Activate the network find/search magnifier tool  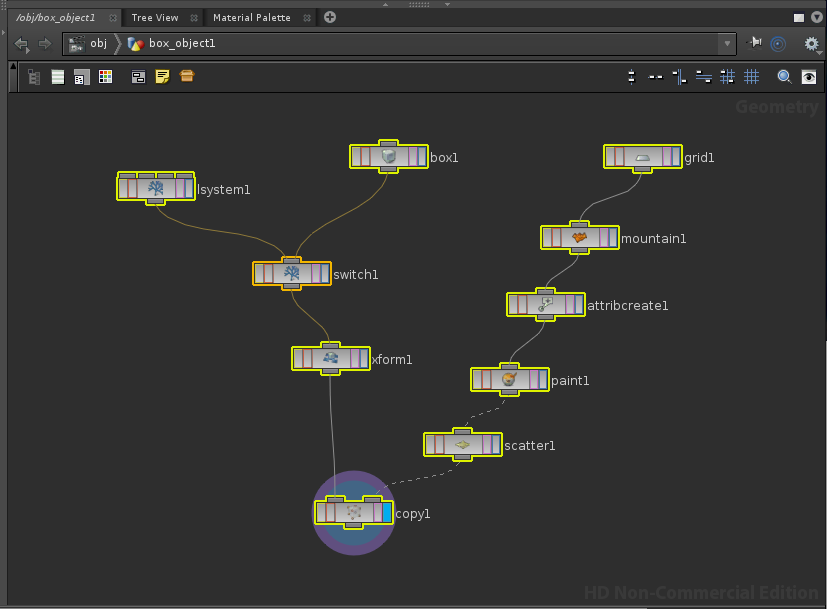784,76
